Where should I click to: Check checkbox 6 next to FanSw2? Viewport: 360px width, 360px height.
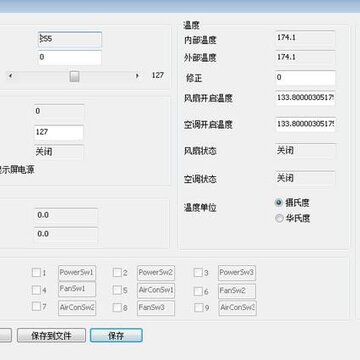pos(198,291)
